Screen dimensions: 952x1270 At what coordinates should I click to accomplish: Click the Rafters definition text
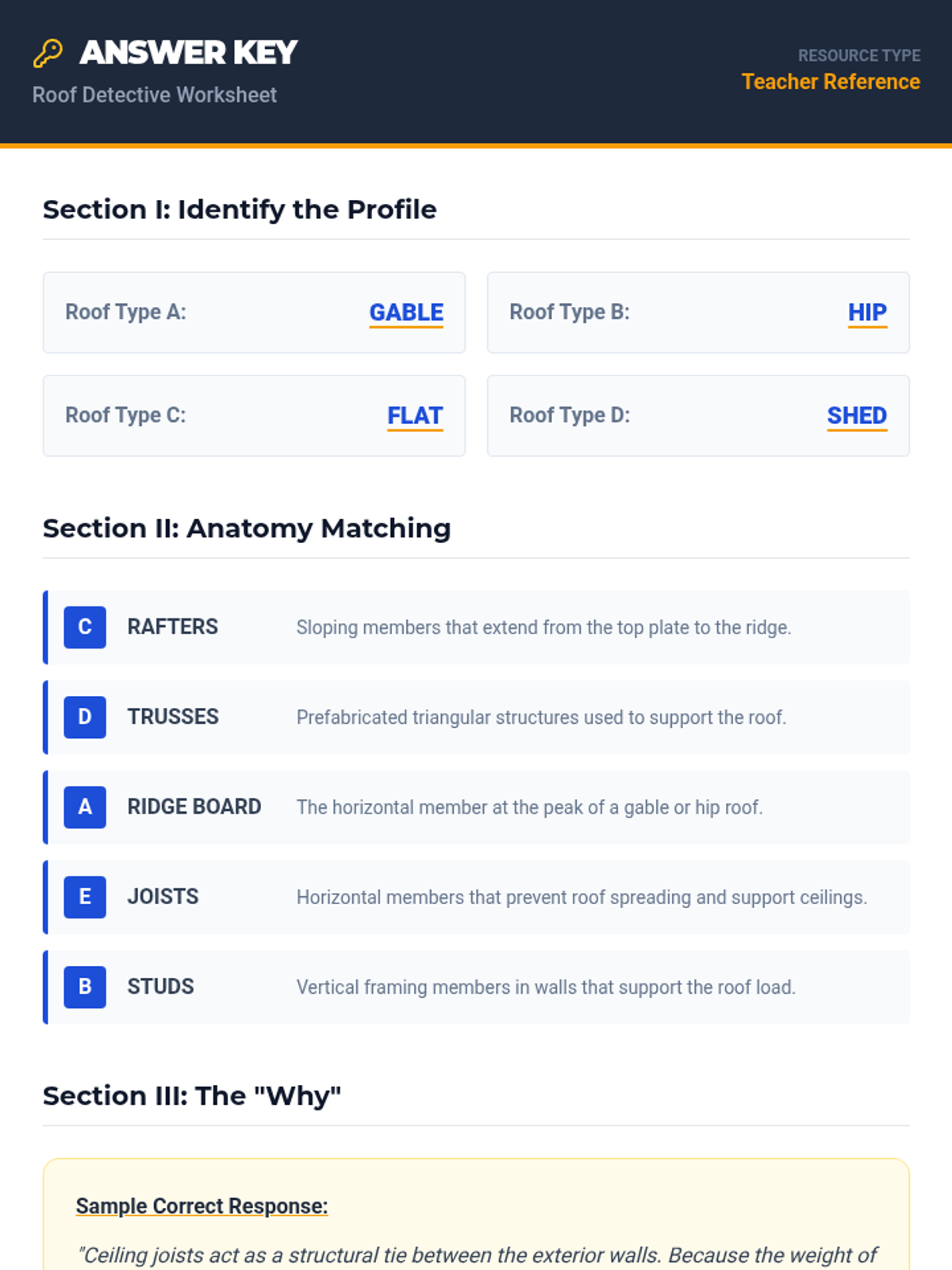point(543,628)
